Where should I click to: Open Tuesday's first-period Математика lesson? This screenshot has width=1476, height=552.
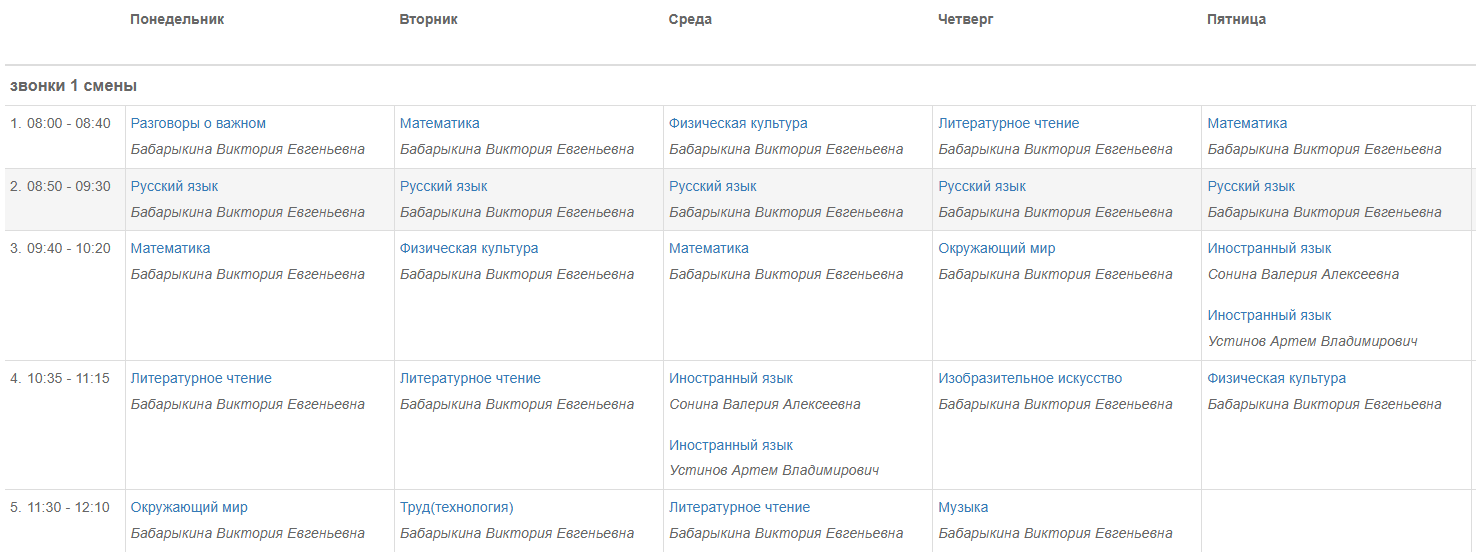pos(439,123)
